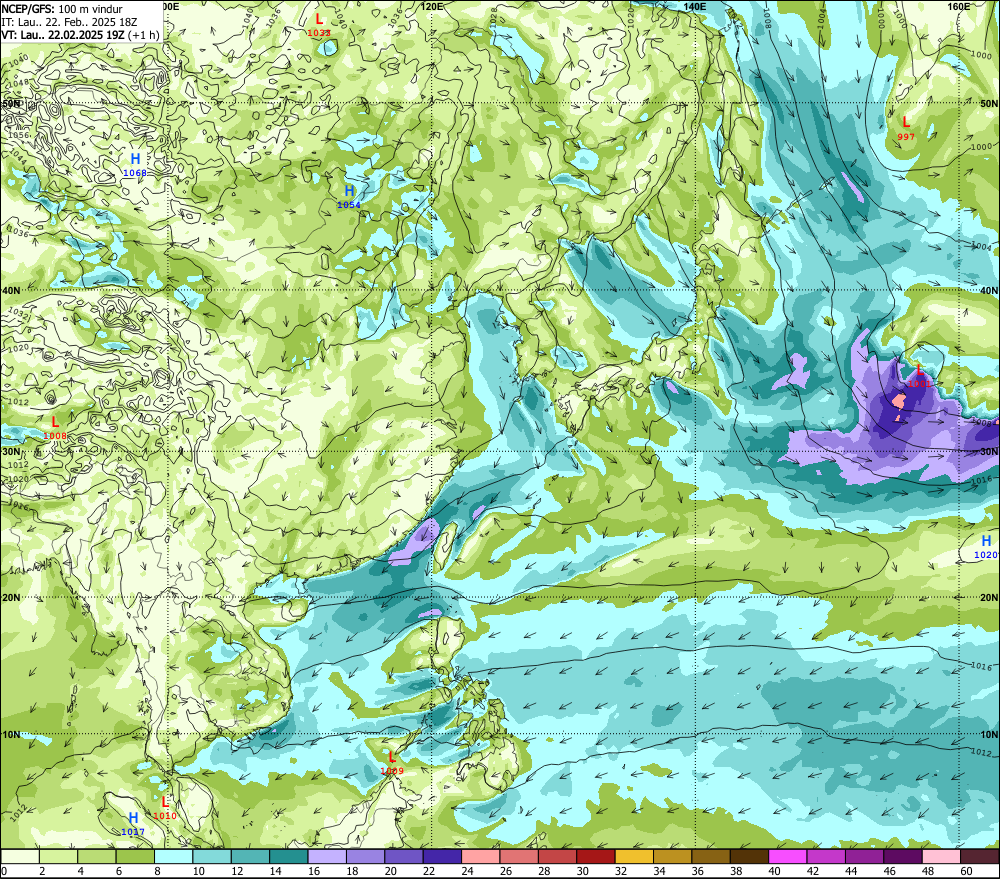The image size is (1000, 879).
Task: Pick the legend swatch between 0 and 2
Action: [20, 856]
